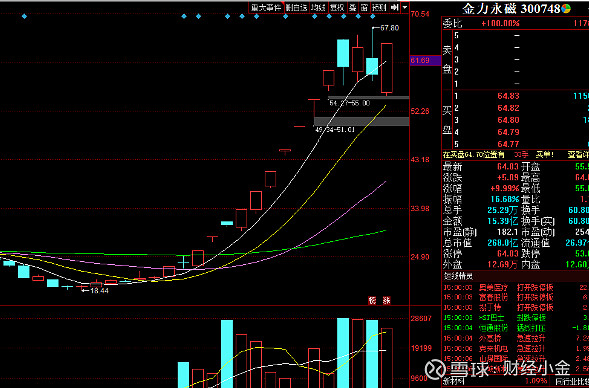The width and height of the screenshot is (589, 388).
Task: Click the 43.18 price axis label
Action: (x=420, y=160)
